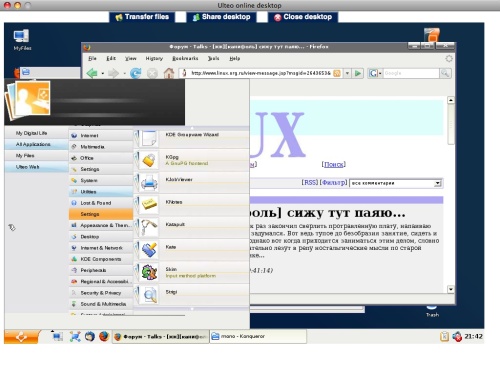Click the RSS feed icon in address bar

tap(337, 73)
